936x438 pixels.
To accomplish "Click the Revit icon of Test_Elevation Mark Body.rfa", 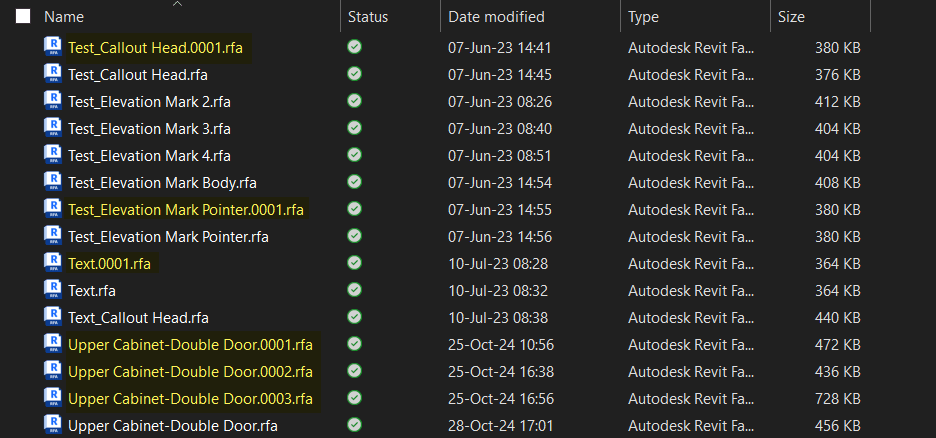I will click(x=53, y=181).
